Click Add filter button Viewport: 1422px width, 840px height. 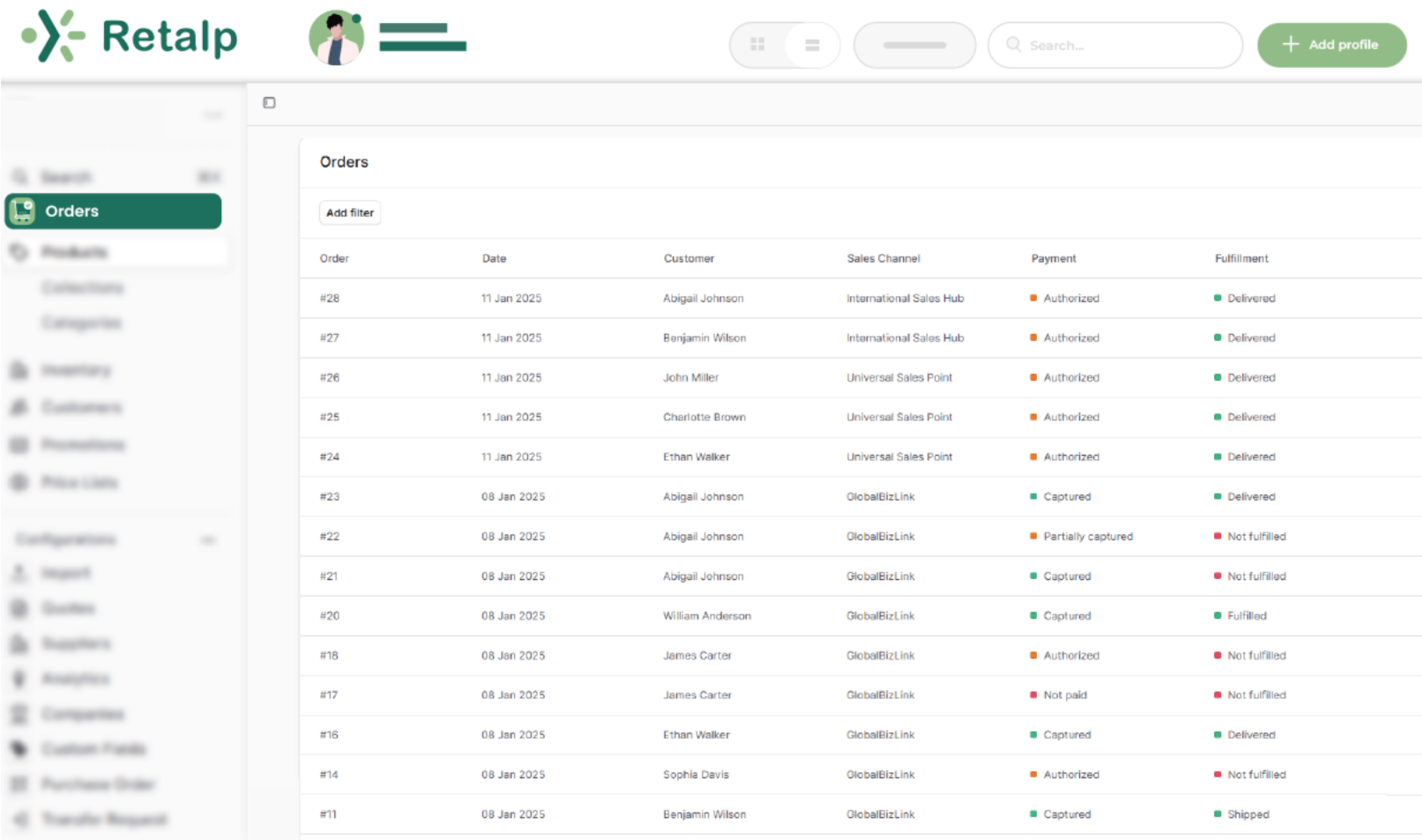[350, 213]
